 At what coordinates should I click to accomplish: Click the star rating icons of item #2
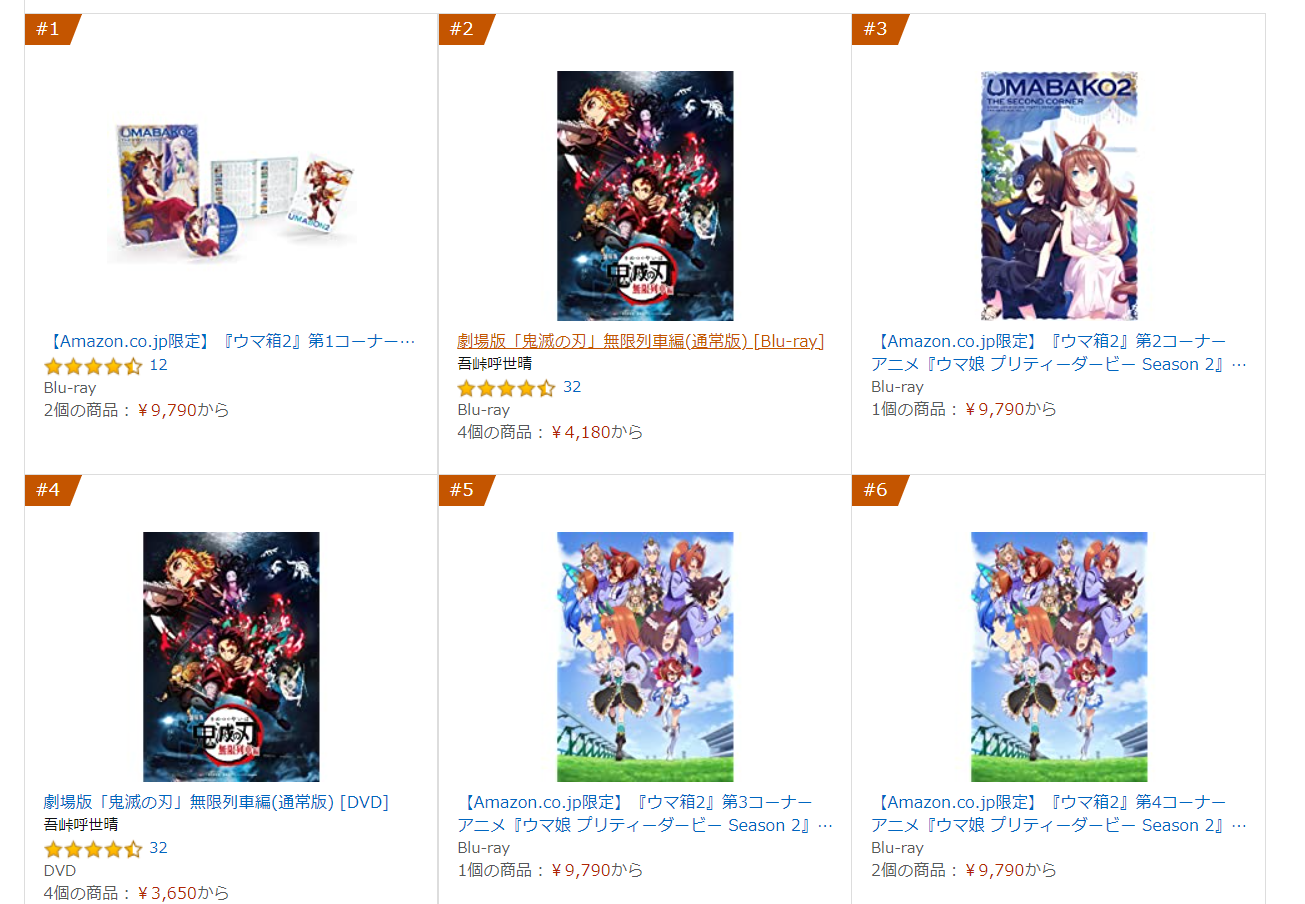pyautogui.click(x=506, y=388)
